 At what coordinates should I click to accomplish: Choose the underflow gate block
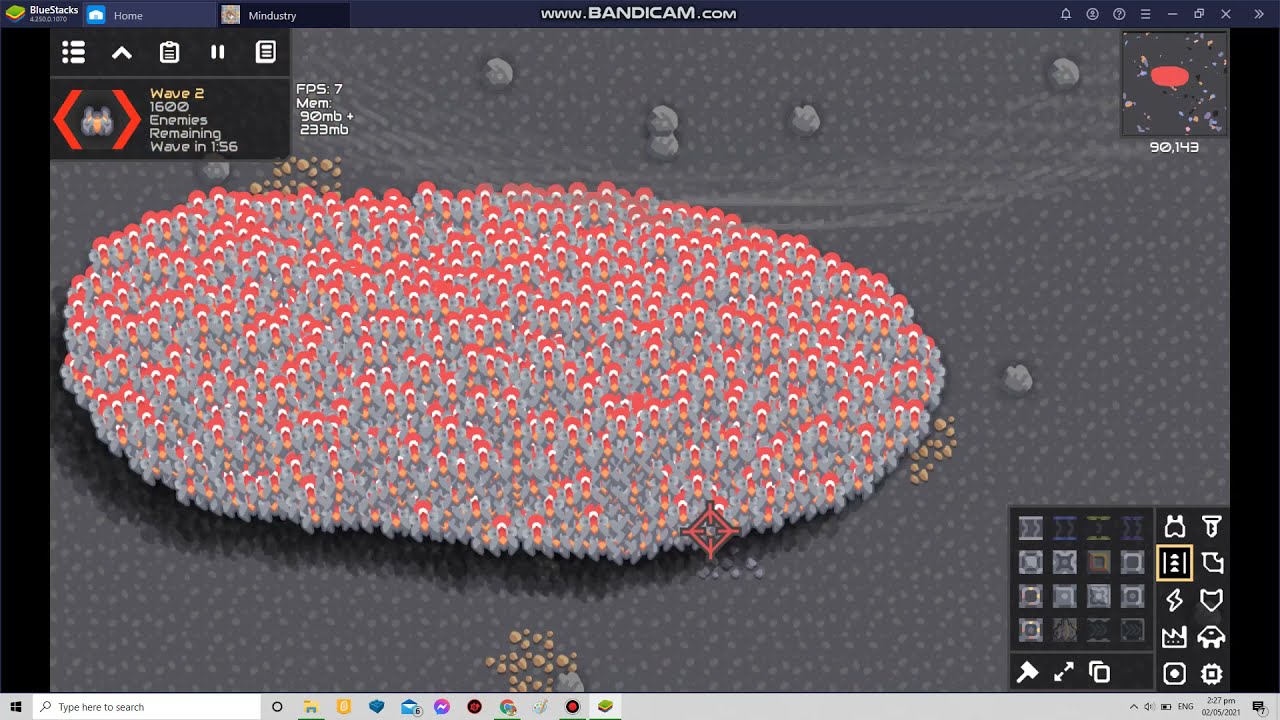[x=1031, y=630]
